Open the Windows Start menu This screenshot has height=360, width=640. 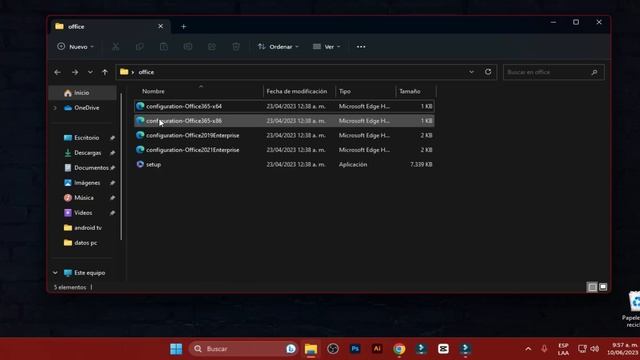[176, 349]
